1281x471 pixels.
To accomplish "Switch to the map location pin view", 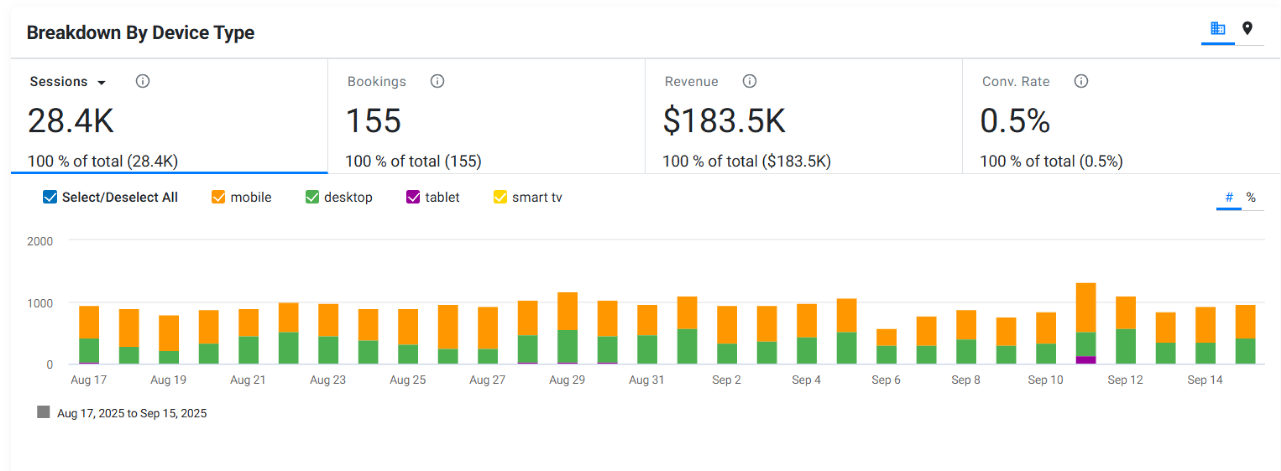I will pos(1247,29).
